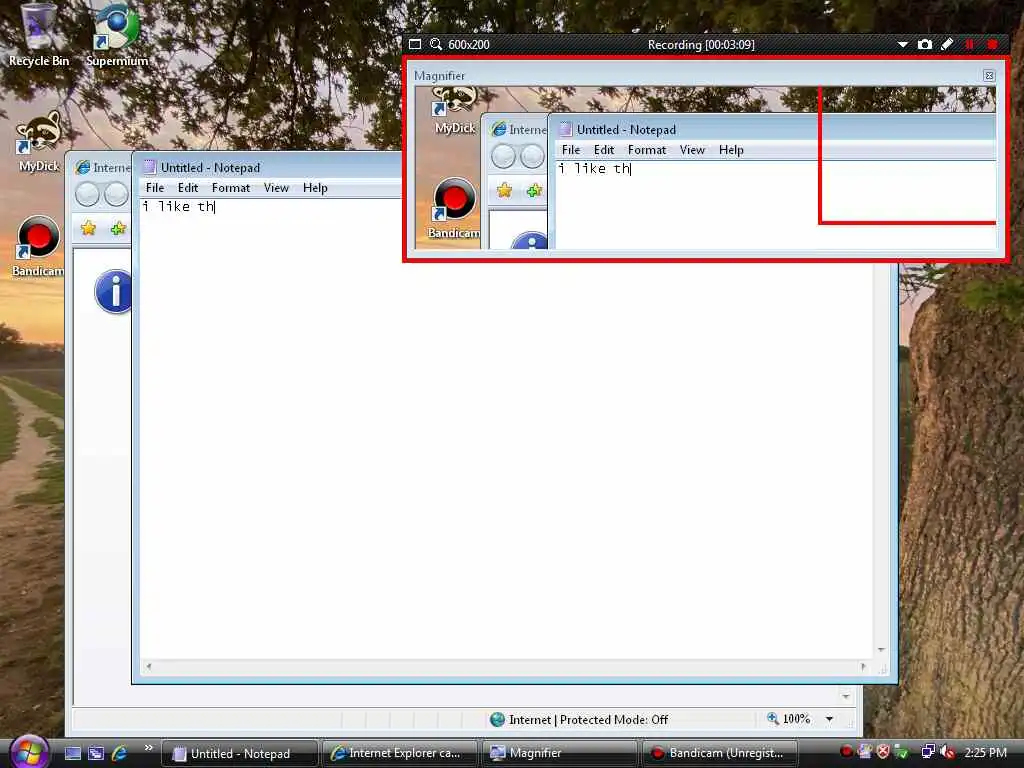Expand the quick launch overflow chevron
This screenshot has height=768, width=1024.
point(148,748)
